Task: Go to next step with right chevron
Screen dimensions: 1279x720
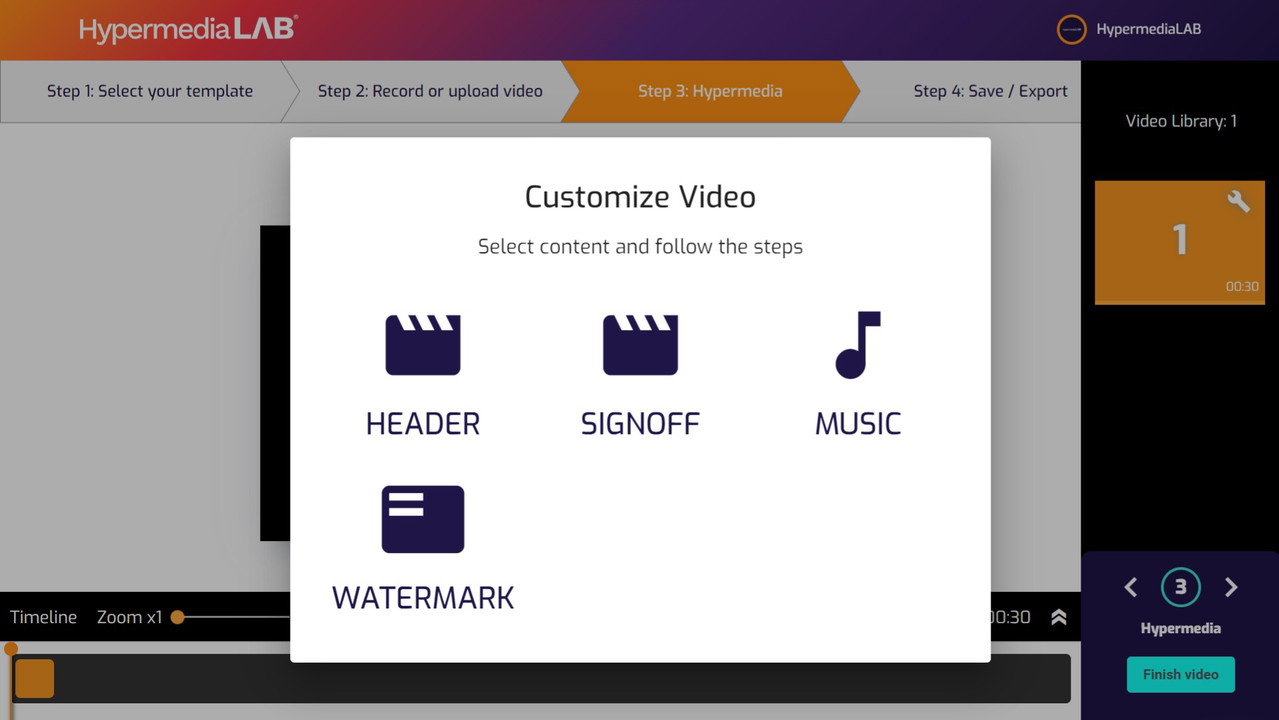Action: 1231,588
